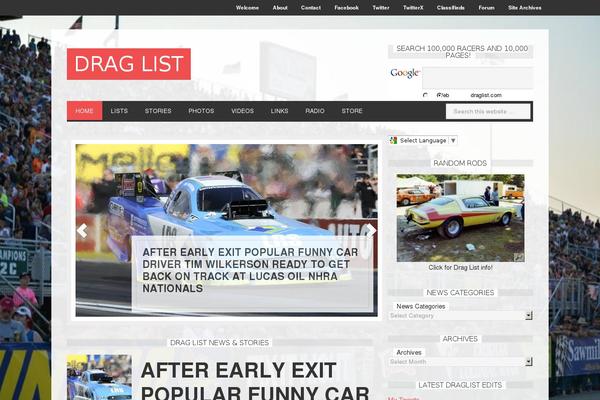Click the Welcome link in top bar
Viewport: 600px width, 400px height.
[247, 8]
